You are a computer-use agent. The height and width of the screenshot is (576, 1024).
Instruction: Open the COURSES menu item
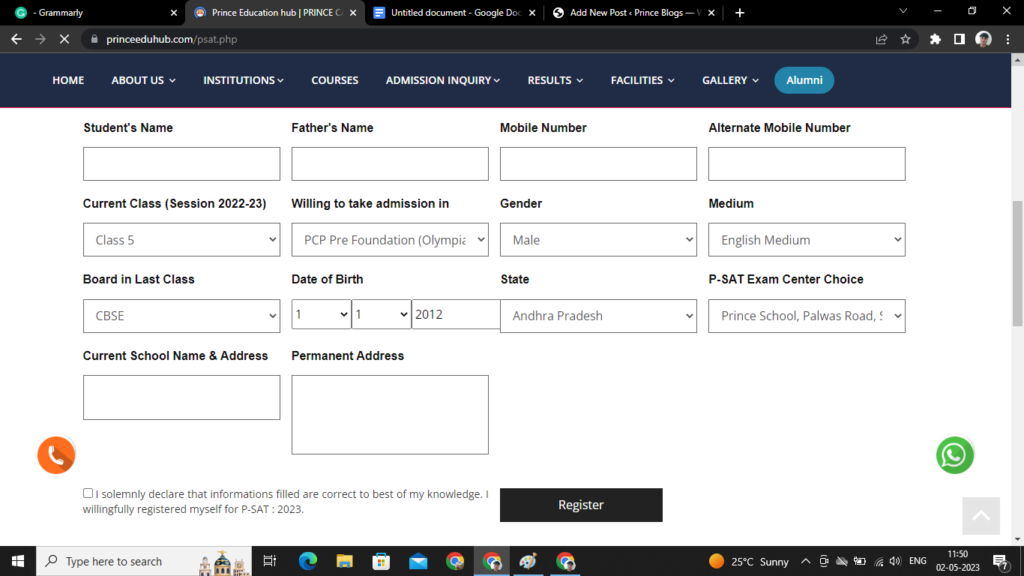point(334,80)
